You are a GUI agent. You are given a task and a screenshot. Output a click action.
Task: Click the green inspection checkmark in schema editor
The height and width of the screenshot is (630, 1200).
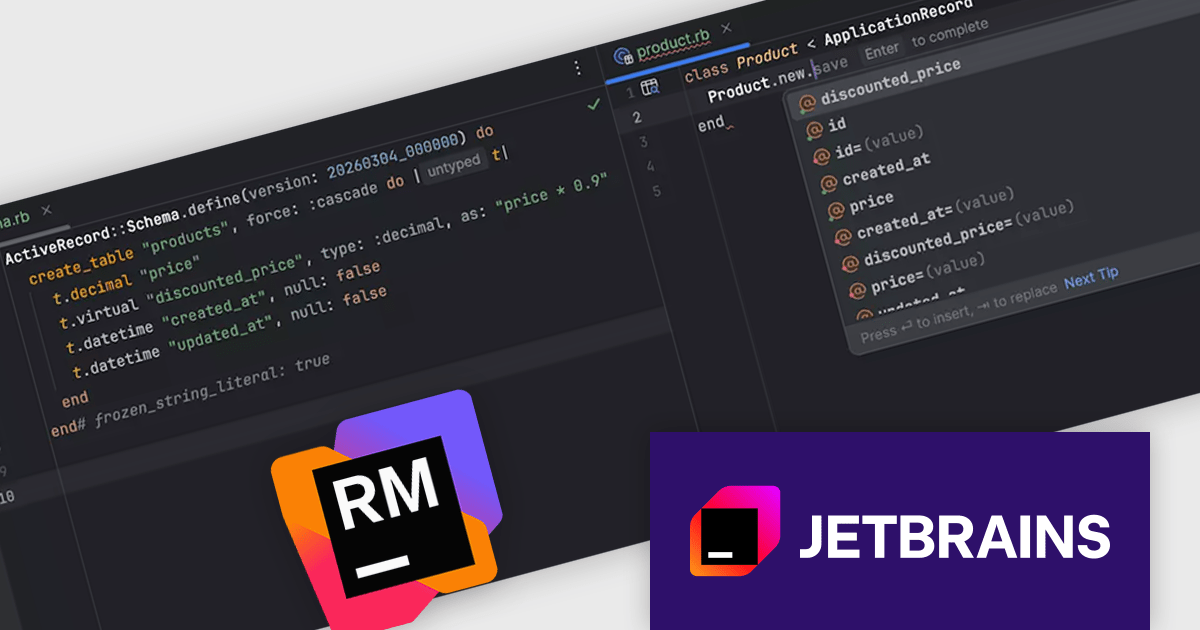tap(594, 104)
